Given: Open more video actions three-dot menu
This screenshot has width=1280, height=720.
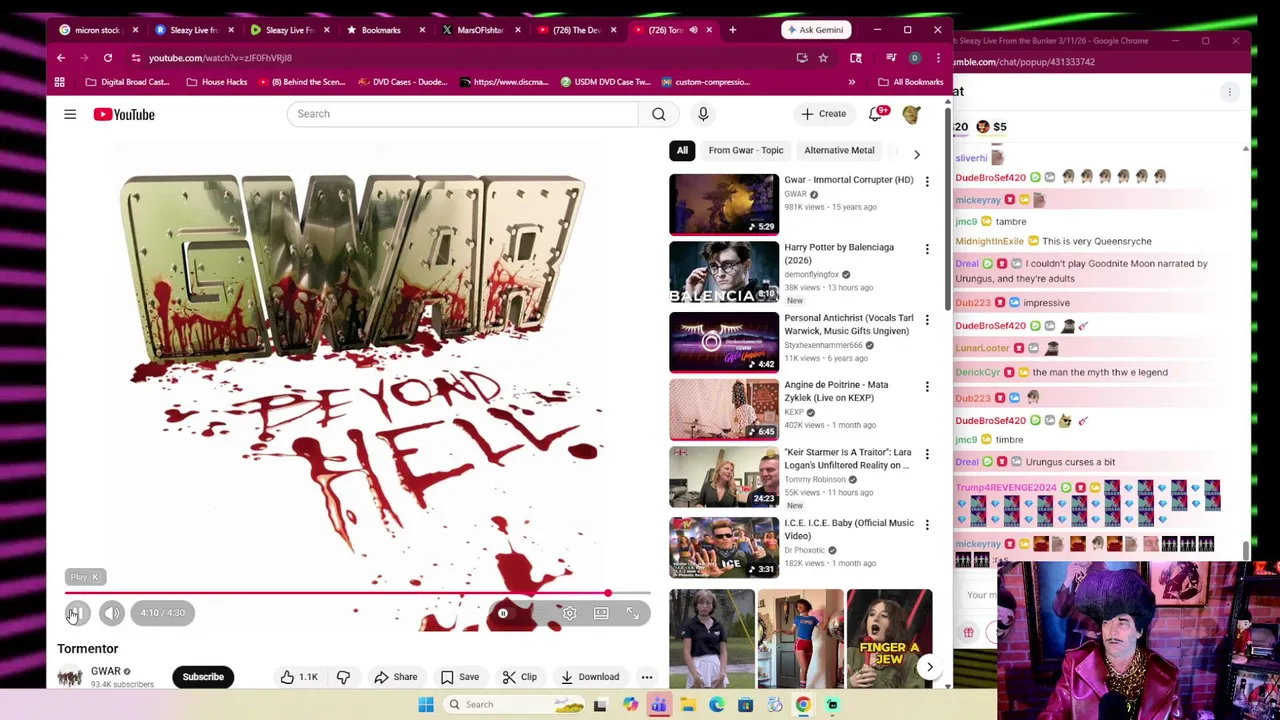Looking at the screenshot, I should 647,677.
